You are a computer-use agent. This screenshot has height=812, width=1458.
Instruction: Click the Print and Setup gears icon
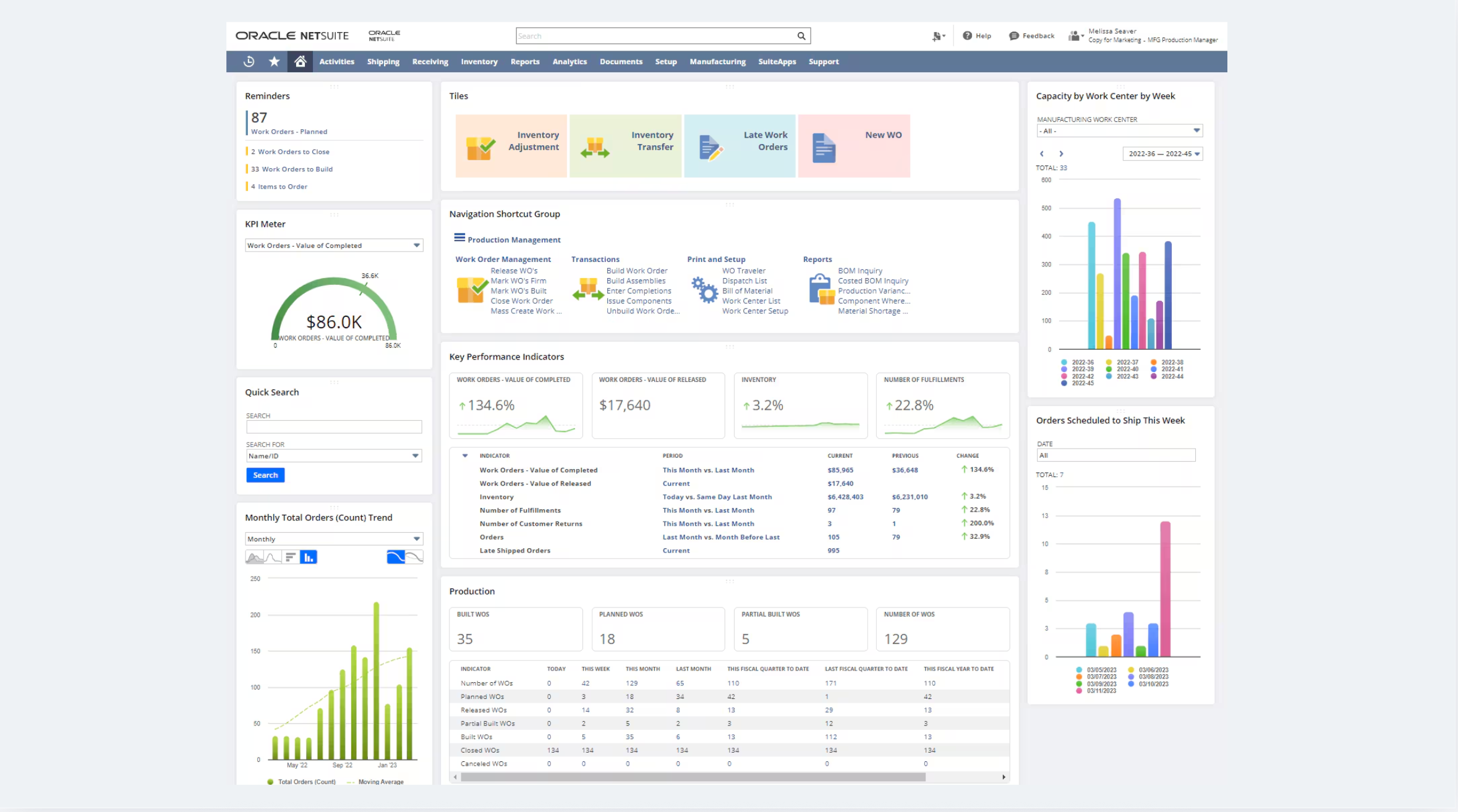click(704, 290)
